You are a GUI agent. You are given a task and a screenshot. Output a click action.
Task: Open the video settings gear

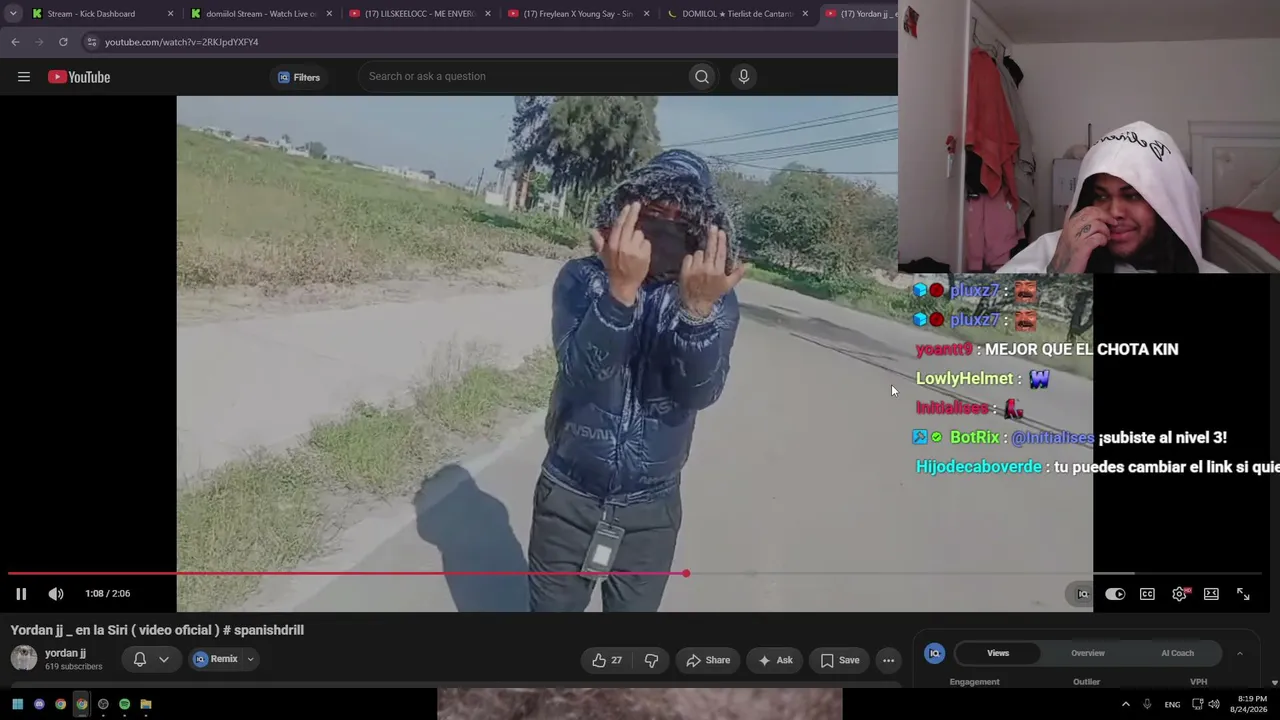[1180, 594]
